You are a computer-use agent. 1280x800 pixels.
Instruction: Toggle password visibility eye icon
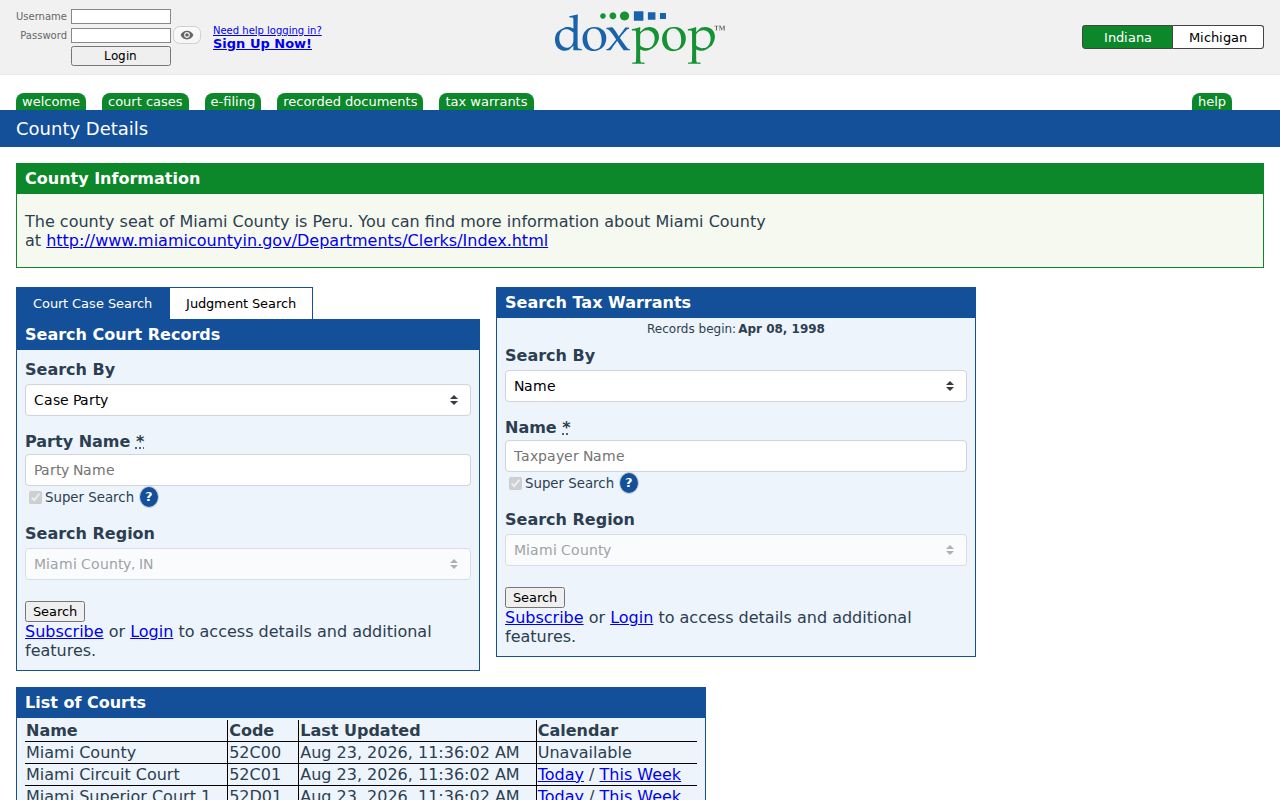click(187, 35)
